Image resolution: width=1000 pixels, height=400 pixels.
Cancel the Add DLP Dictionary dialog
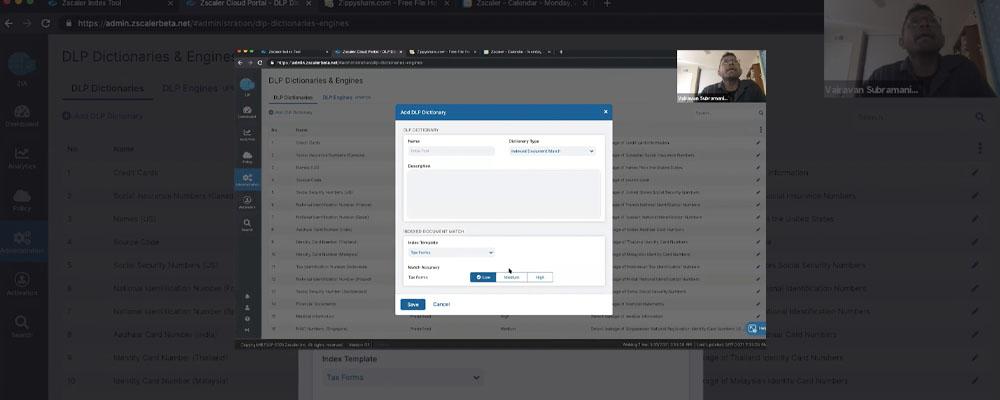pos(441,304)
